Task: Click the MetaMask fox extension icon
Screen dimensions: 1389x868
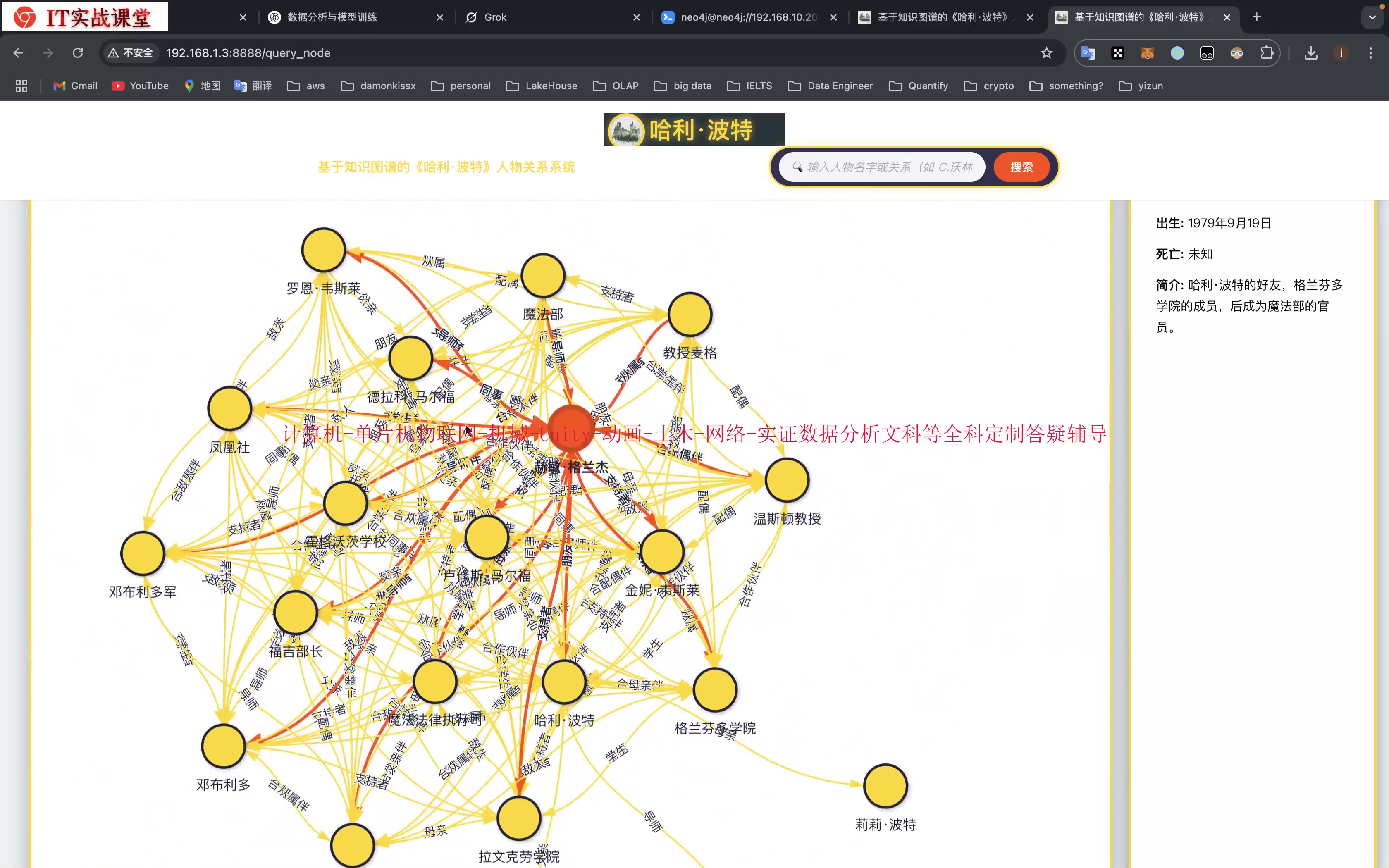Action: coord(1147,53)
